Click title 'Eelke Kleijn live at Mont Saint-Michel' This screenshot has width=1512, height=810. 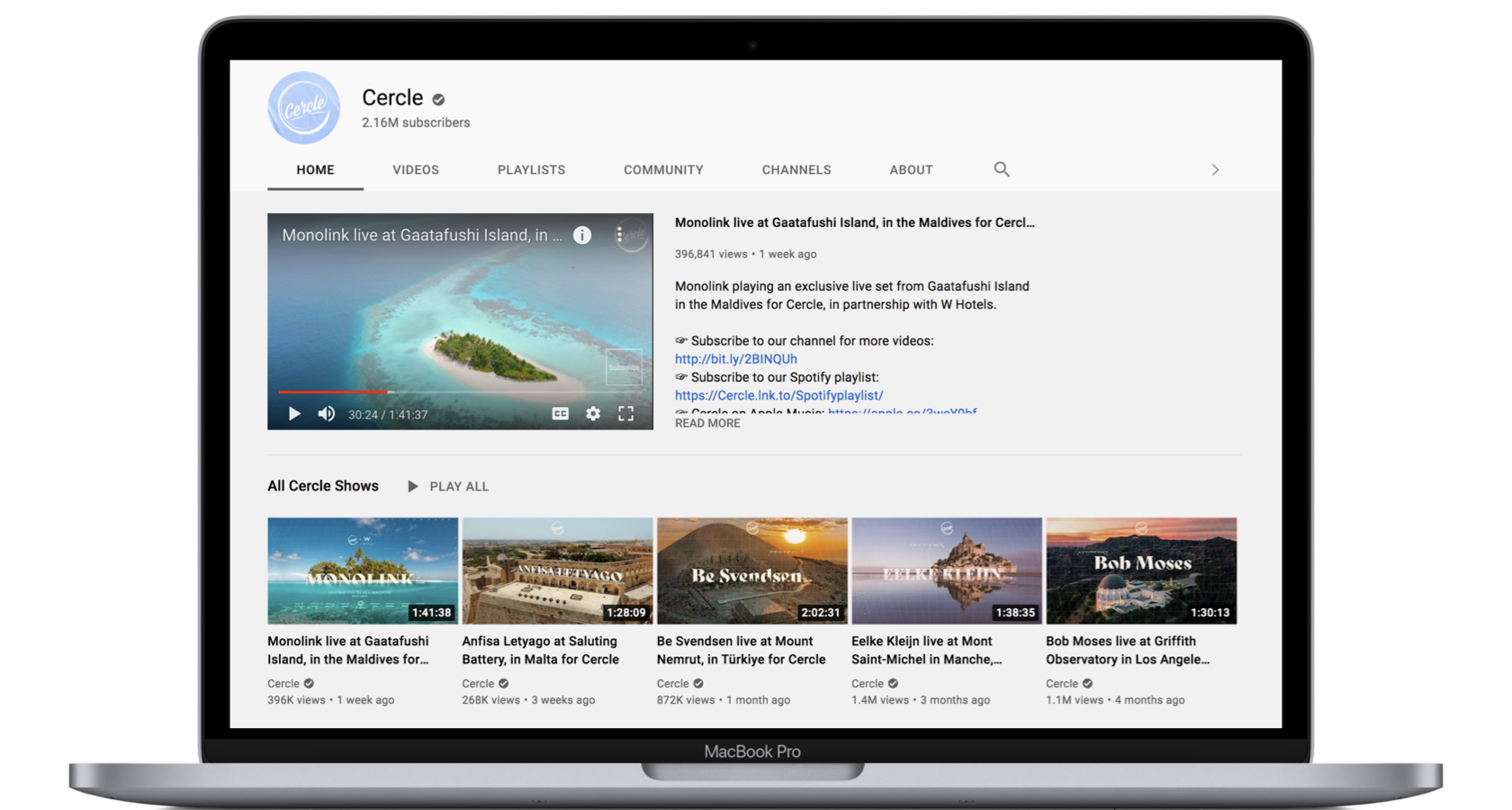[927, 650]
